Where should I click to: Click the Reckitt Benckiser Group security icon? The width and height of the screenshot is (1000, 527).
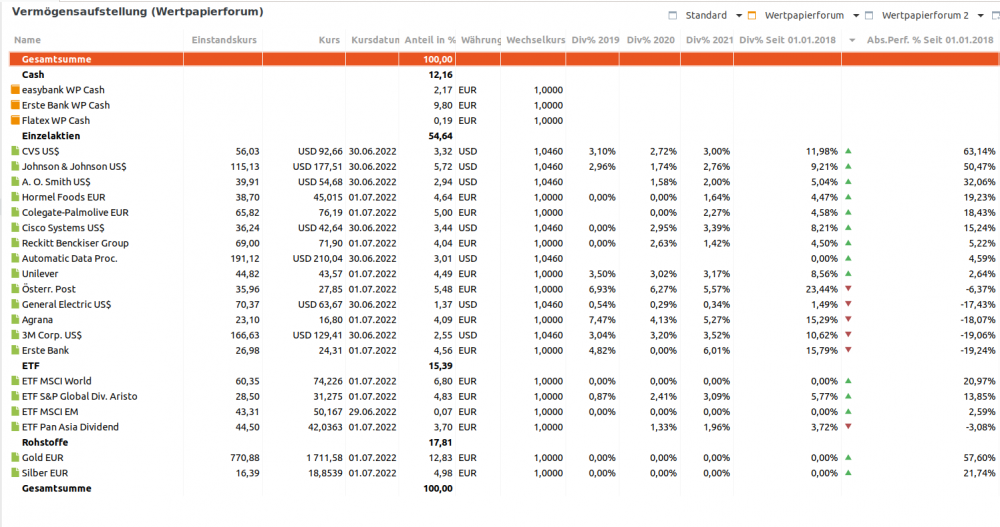point(15,243)
